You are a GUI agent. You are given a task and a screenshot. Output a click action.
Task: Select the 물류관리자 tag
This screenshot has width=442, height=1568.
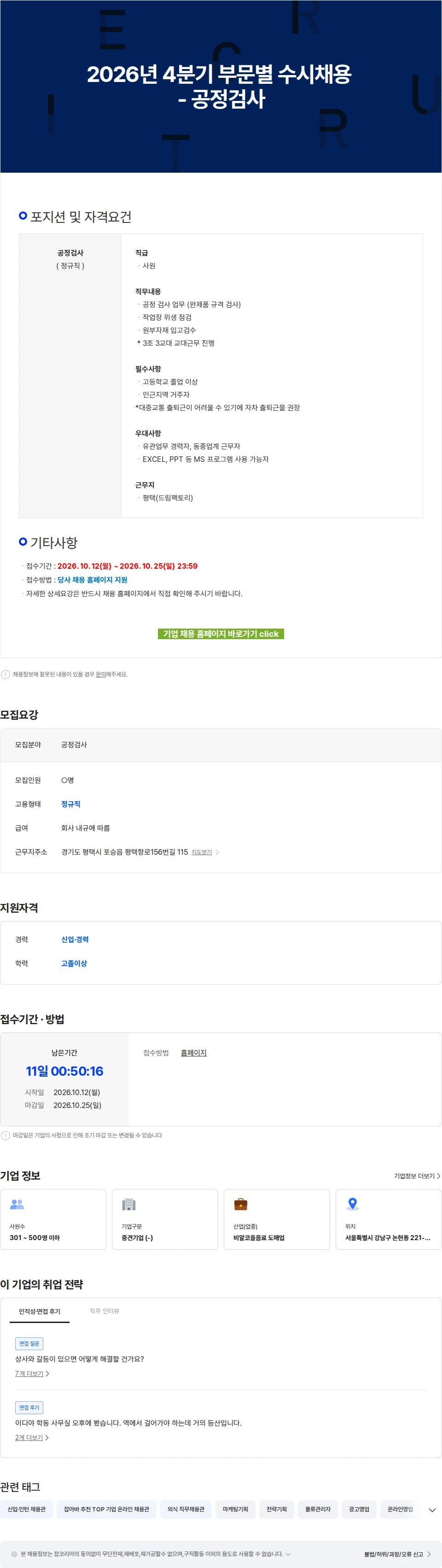318,1509
